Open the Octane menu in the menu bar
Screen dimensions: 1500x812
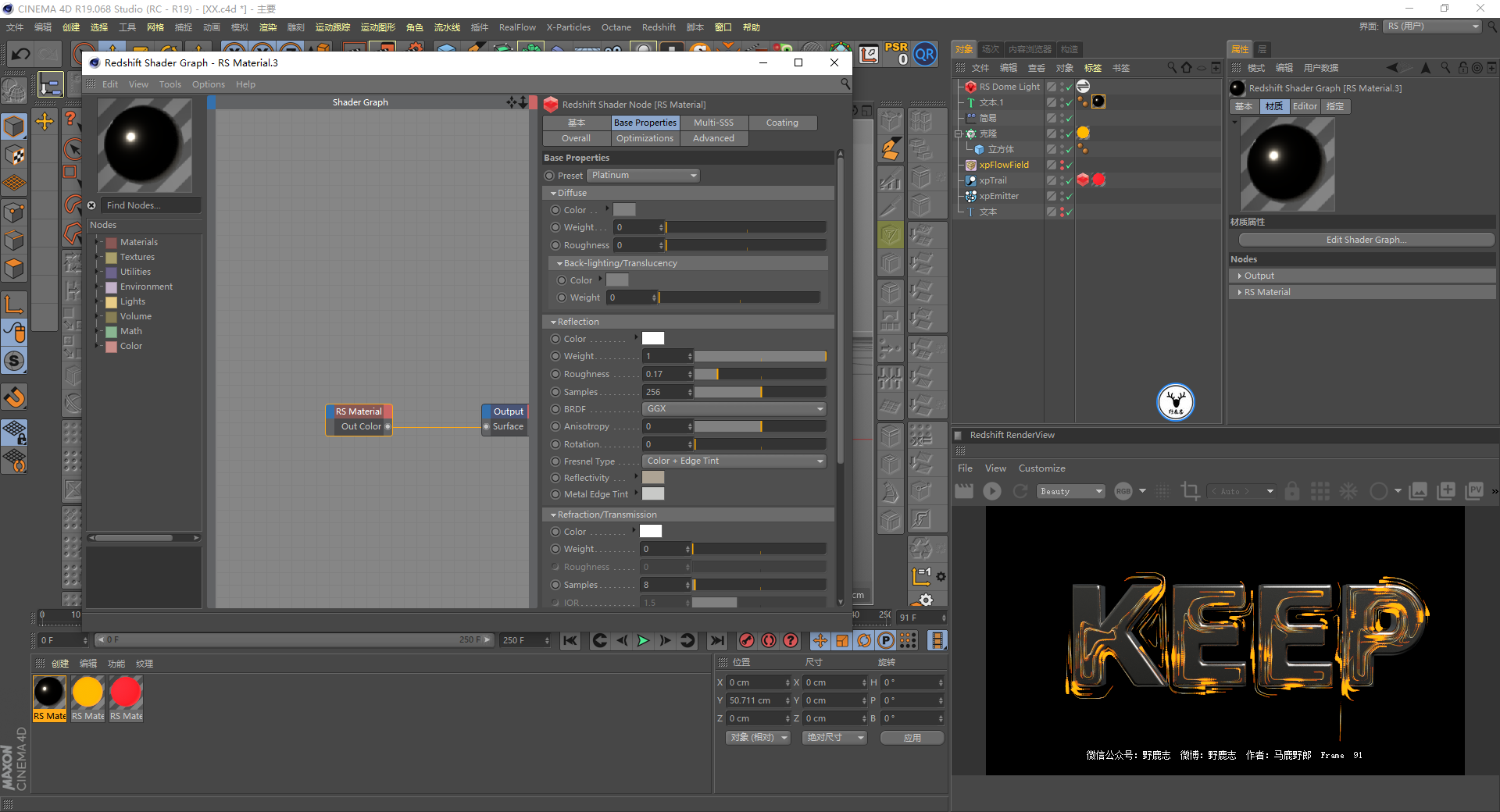pyautogui.click(x=616, y=27)
